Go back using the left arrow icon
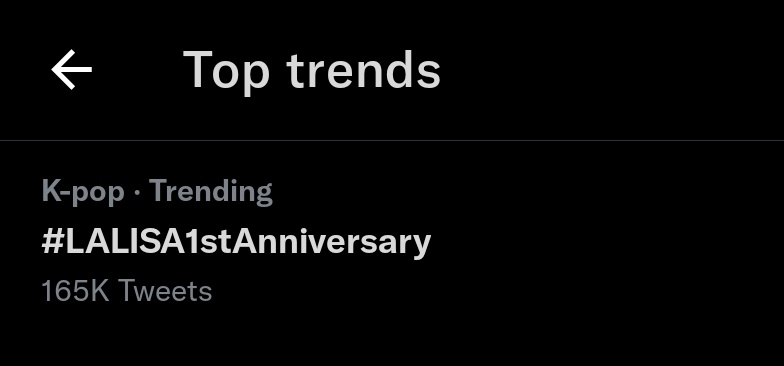 coord(72,70)
